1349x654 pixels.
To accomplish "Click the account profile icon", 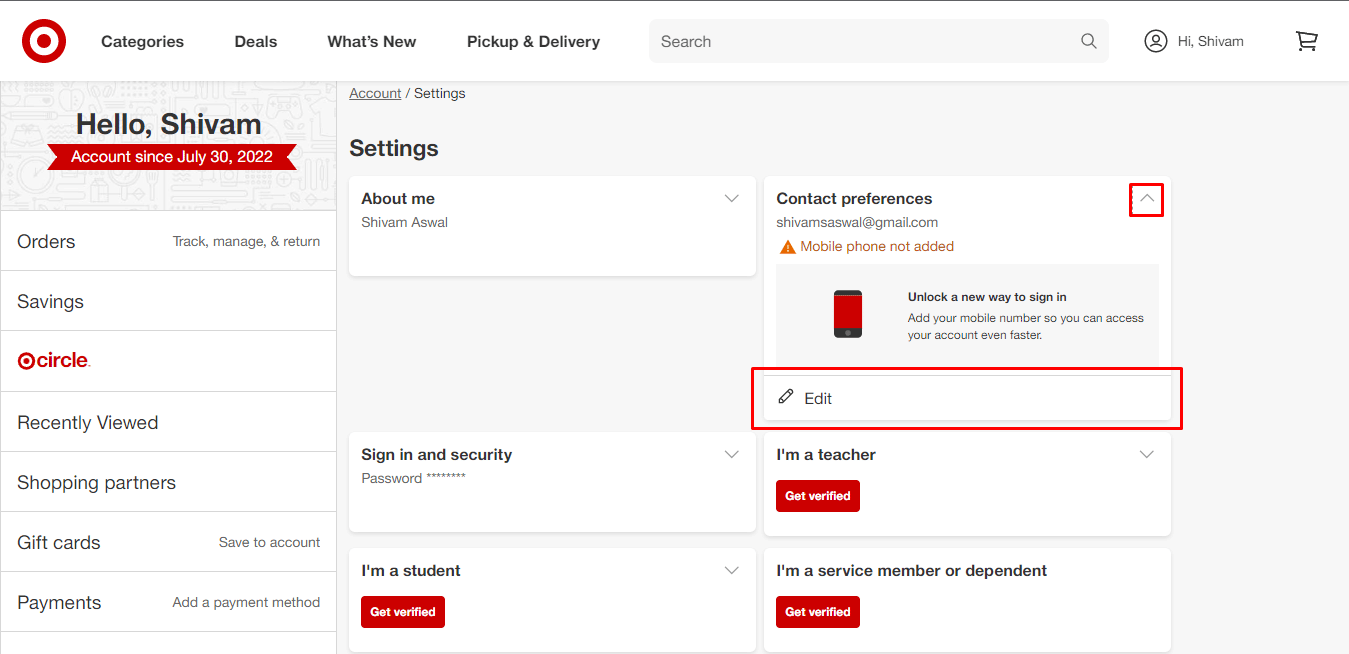I will (x=1156, y=41).
